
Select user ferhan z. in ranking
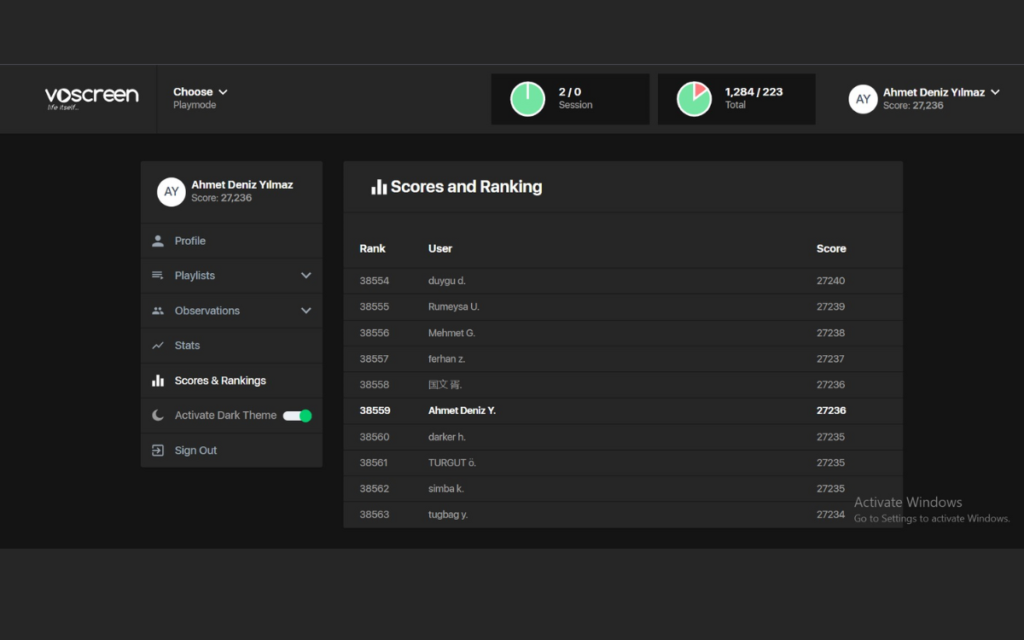tap(447, 359)
